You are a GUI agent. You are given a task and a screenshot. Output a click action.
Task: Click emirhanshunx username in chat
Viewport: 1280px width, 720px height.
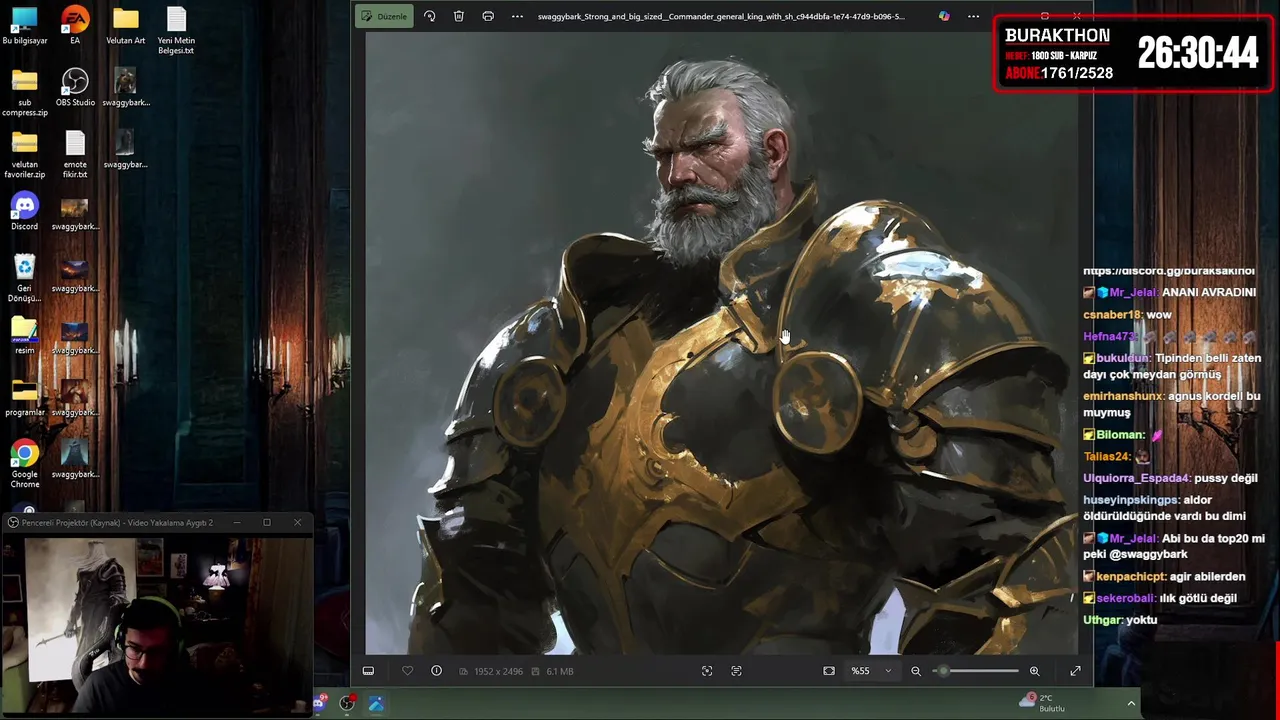coord(1124,396)
